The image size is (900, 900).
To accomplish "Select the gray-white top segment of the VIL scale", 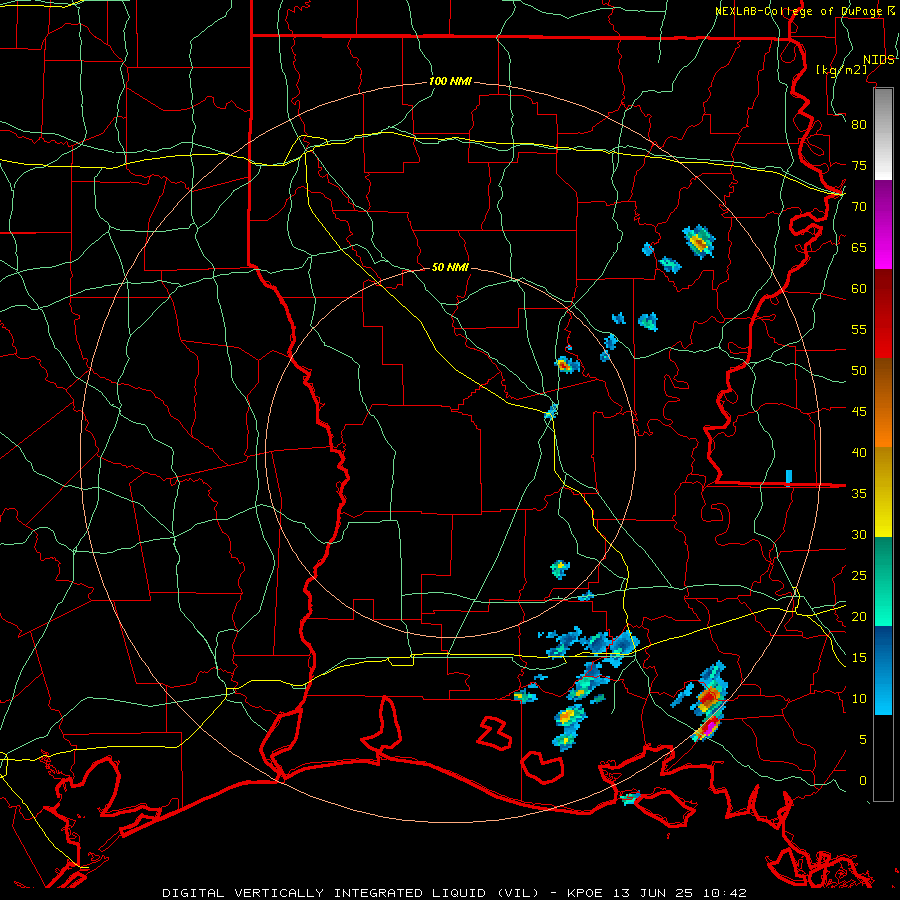I will click(x=883, y=134).
